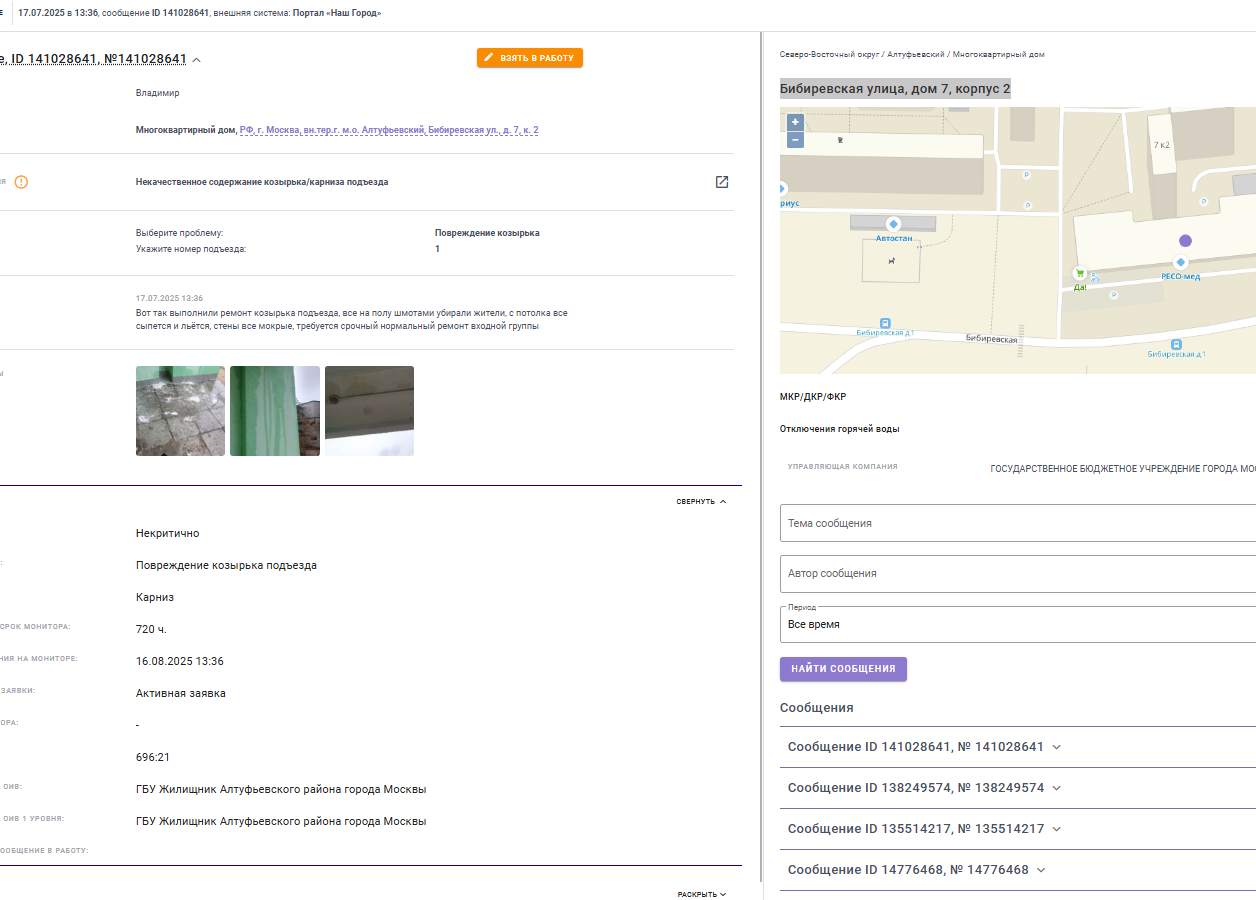Click the Автостан marker on the map
This screenshot has height=900, width=1256.
pos(894,224)
